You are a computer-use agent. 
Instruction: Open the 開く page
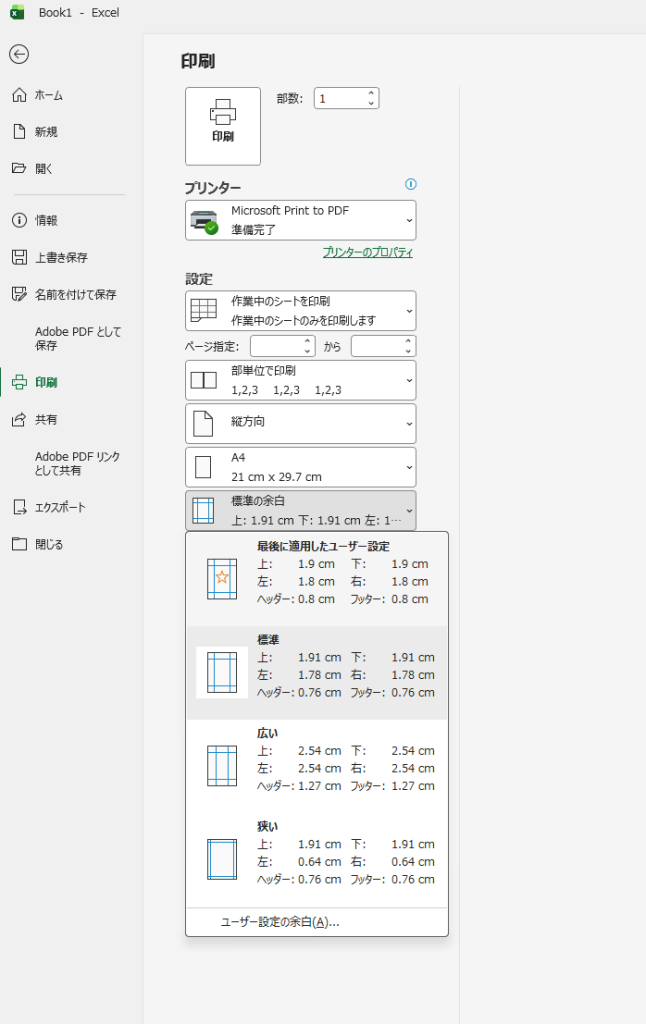pyautogui.click(x=43, y=169)
